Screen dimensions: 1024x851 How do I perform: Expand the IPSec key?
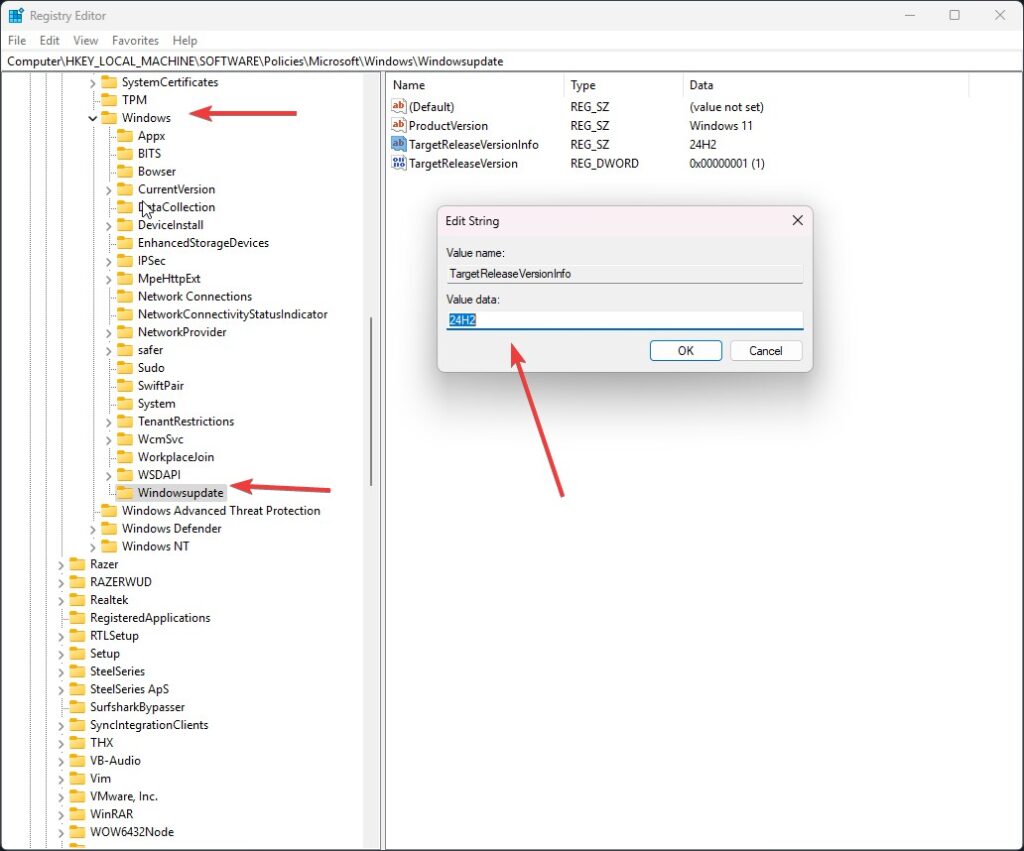(x=108, y=261)
